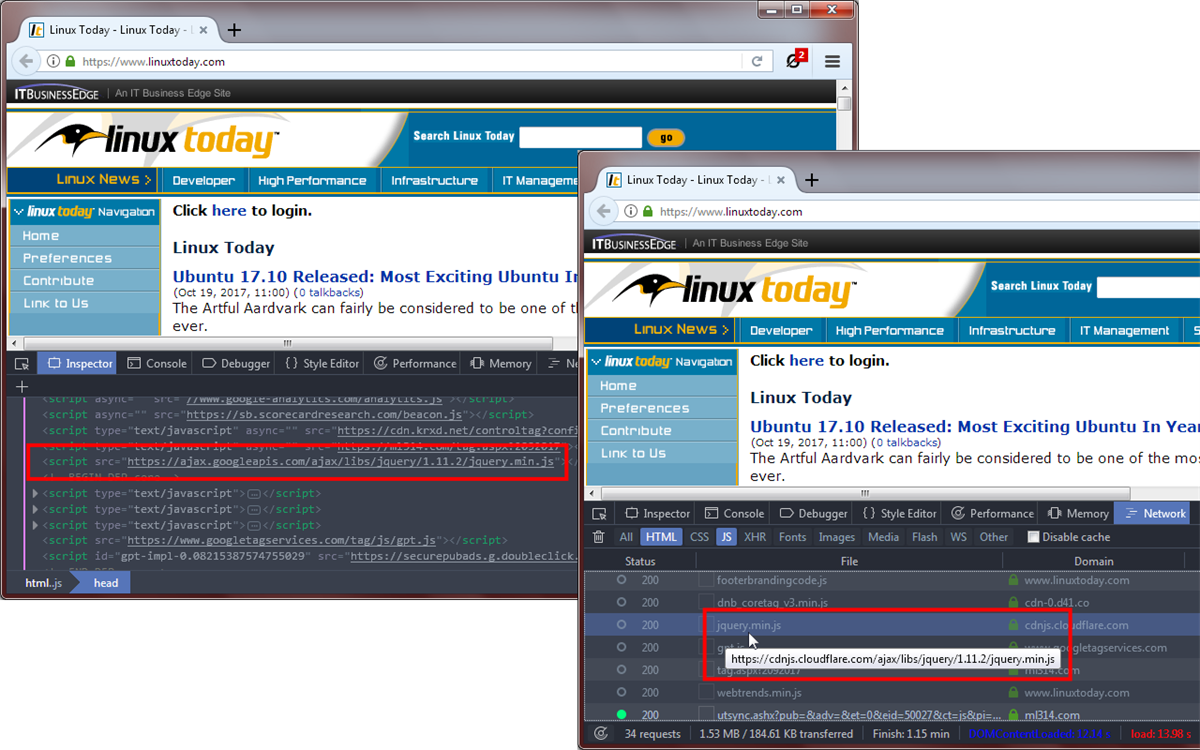Screen dimensions: 1200x750
Task: Click the go search button
Action: coord(666,138)
